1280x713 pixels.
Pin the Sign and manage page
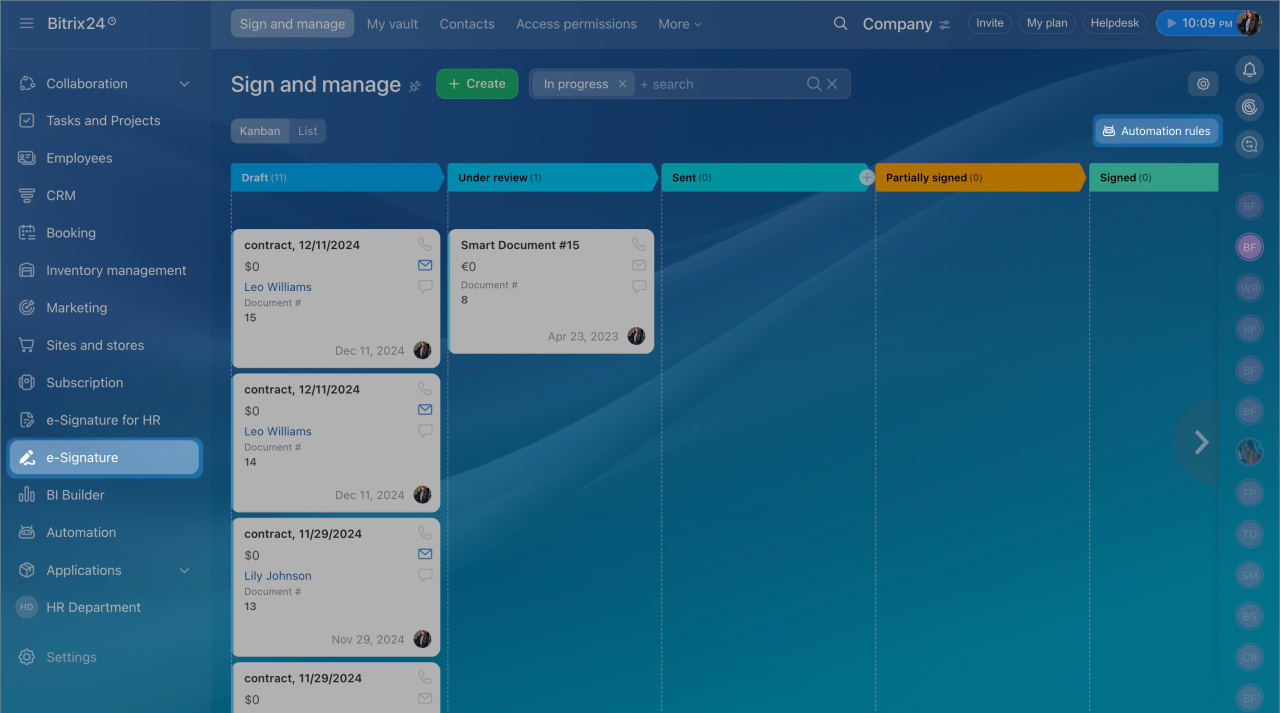click(415, 86)
